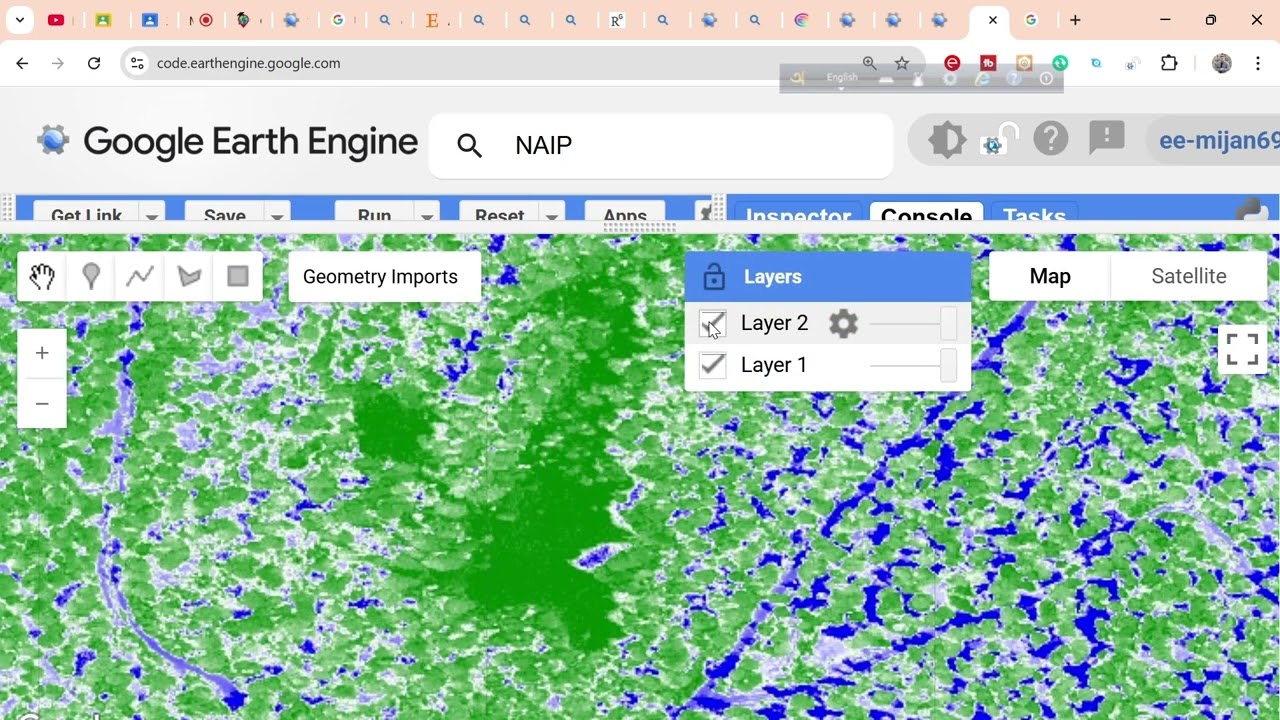
Task: Toggle Layer 1 visibility checkbox
Action: coord(712,365)
